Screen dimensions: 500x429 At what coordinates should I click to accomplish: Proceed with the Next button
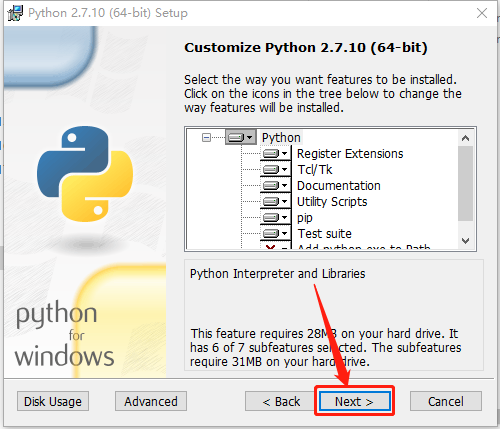pyautogui.click(x=355, y=401)
